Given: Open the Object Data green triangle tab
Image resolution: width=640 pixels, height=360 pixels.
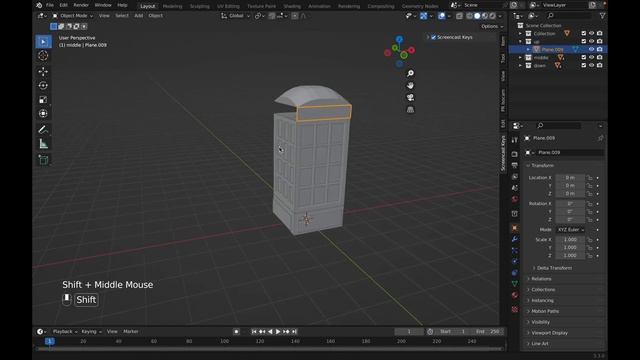Looking at the screenshot, I should click(515, 283).
